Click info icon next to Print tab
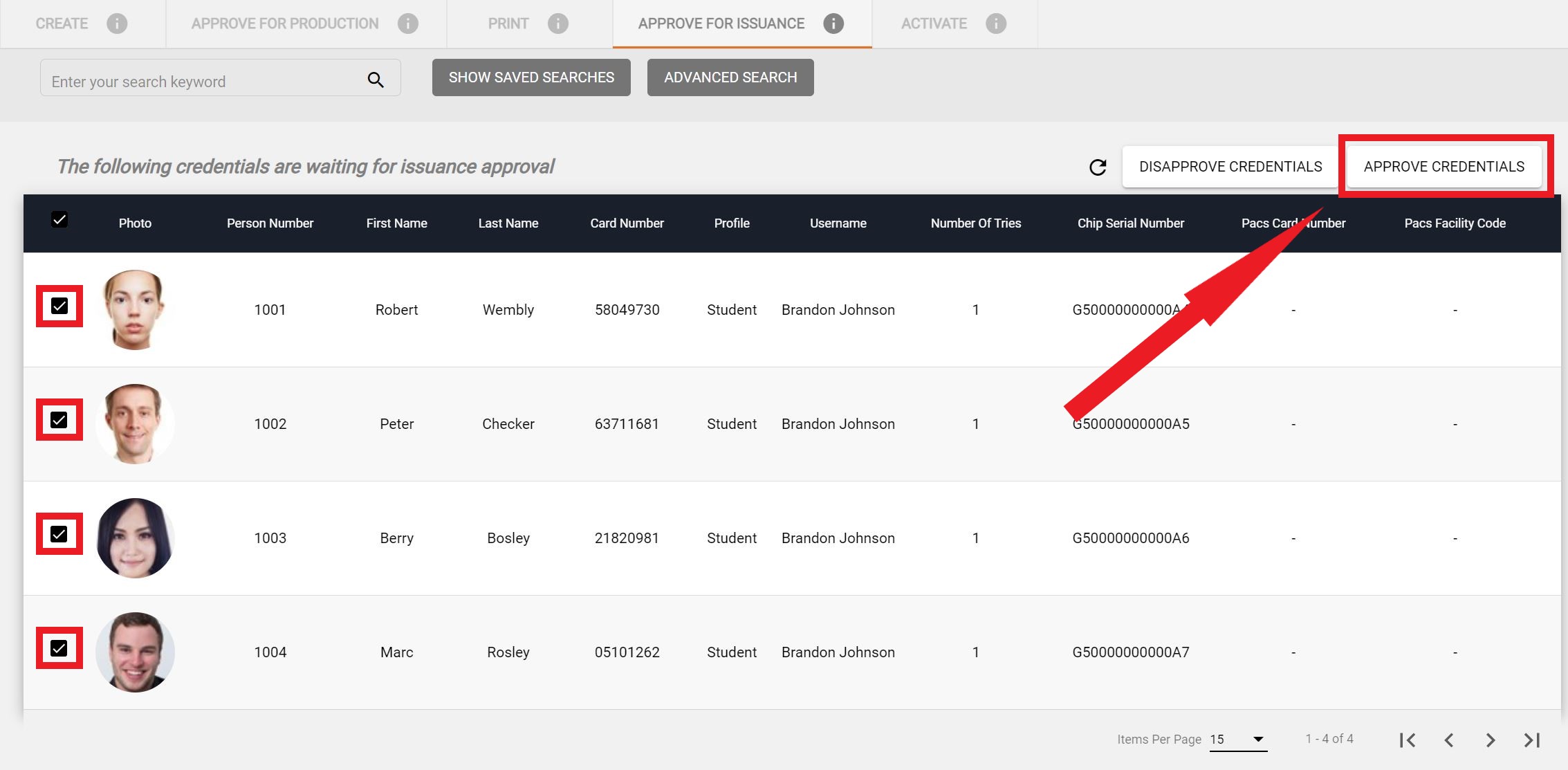This screenshot has height=770, width=1568. (558, 24)
